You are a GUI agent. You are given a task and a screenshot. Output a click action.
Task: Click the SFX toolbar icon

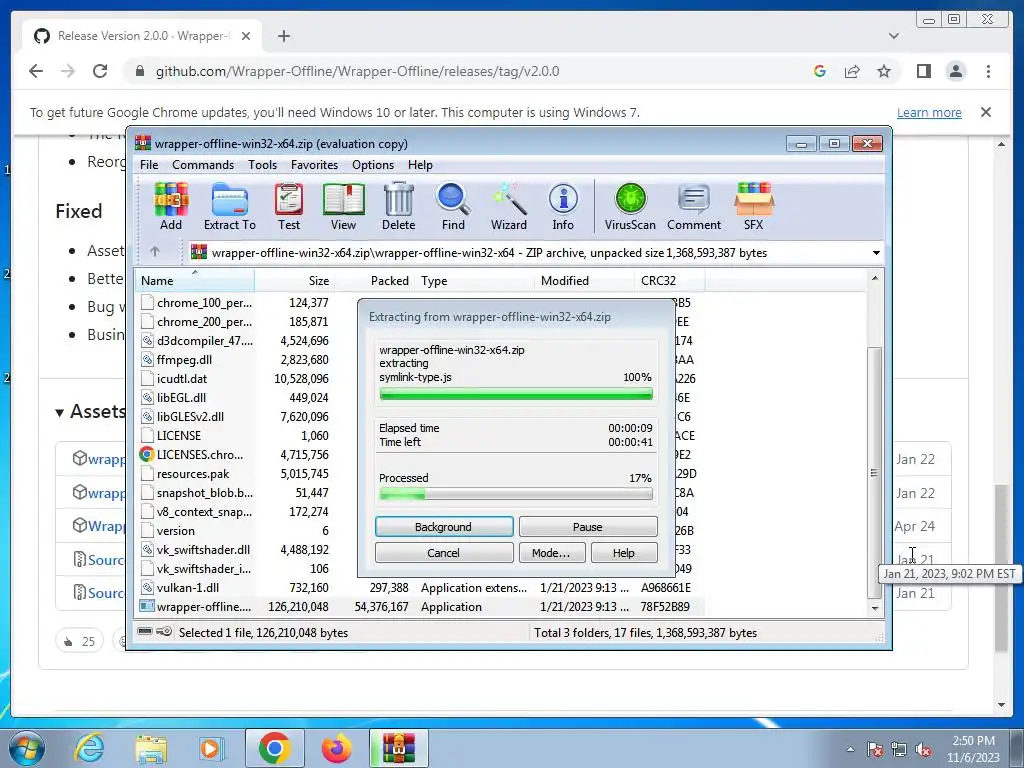point(754,206)
